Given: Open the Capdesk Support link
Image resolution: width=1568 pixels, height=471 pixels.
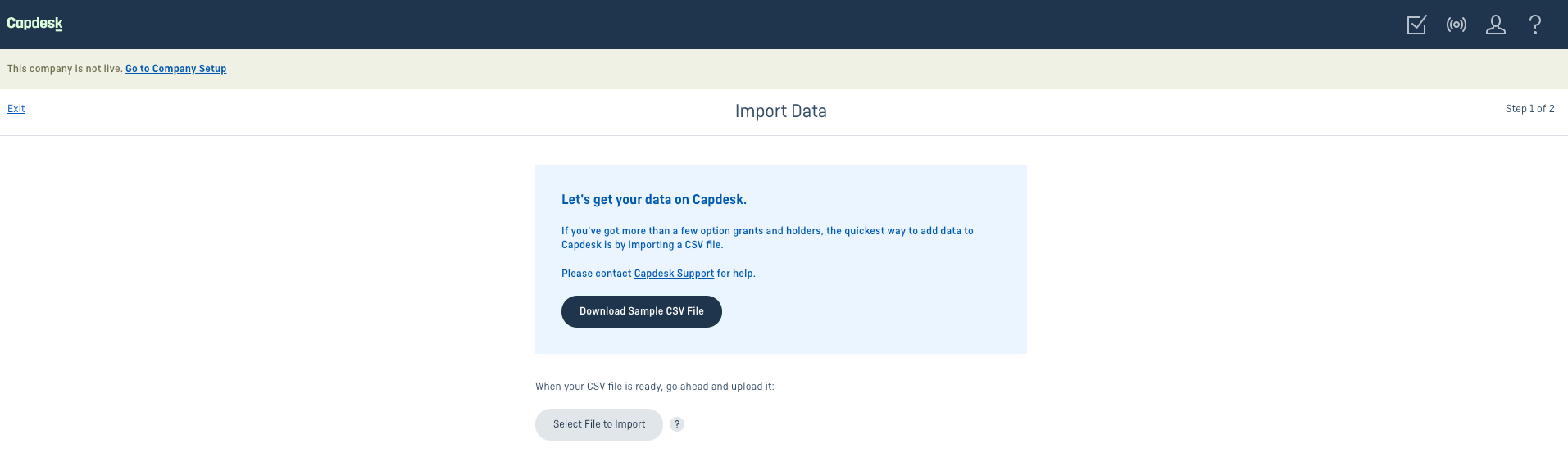Looking at the screenshot, I should pos(674,274).
